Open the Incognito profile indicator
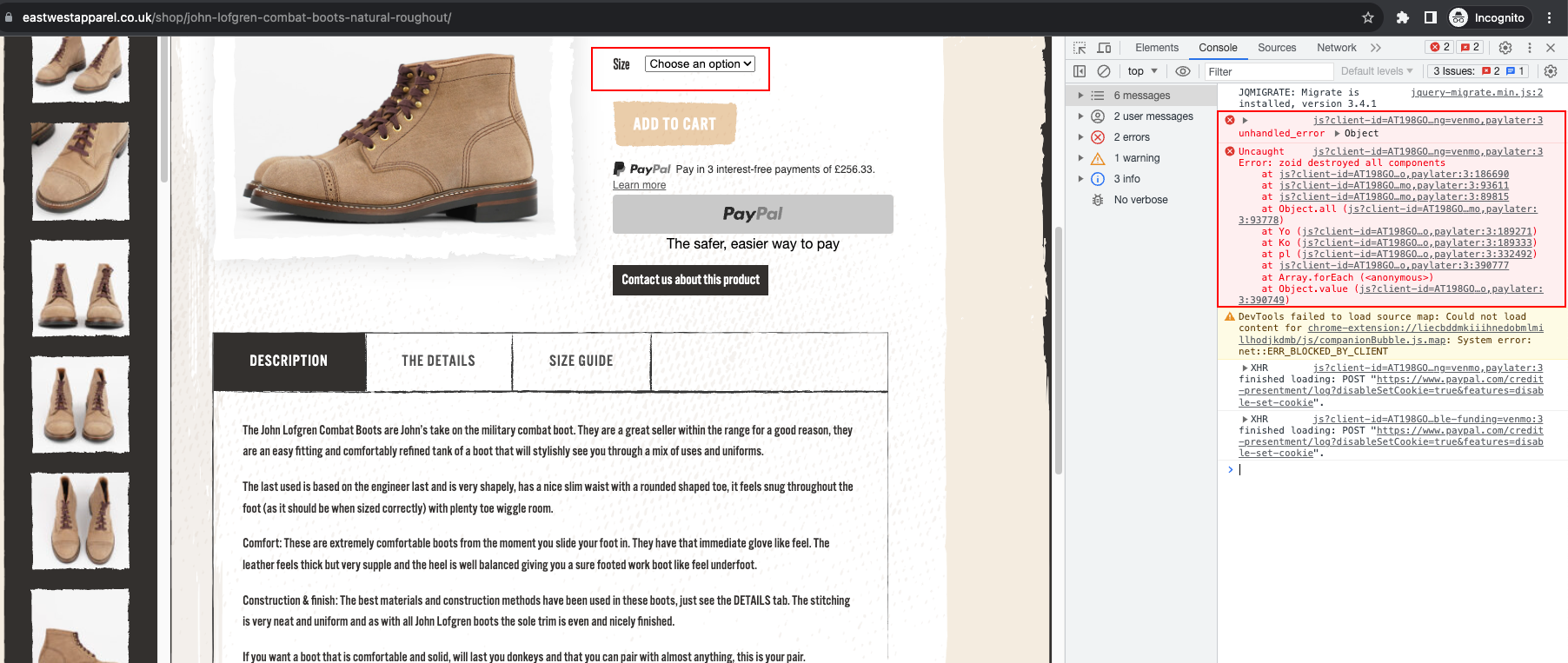 coord(1487,17)
